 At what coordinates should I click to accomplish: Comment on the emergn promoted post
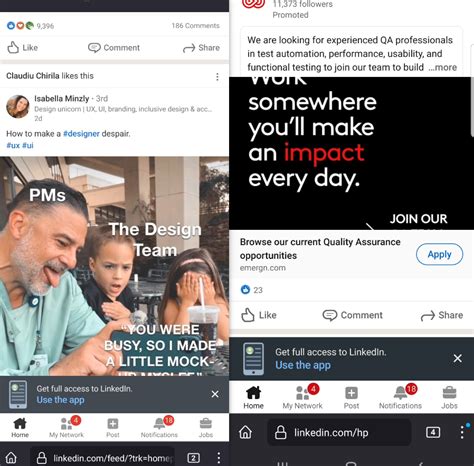coord(352,315)
